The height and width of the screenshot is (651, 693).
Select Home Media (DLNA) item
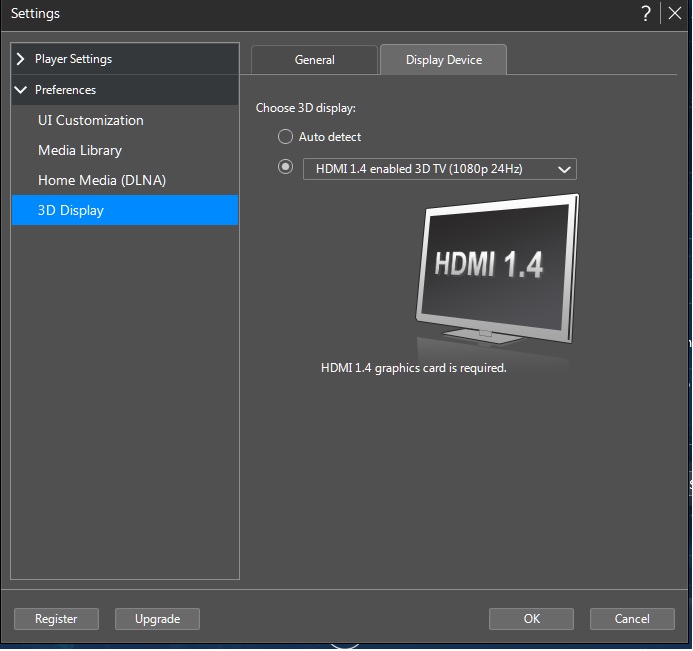click(125, 180)
